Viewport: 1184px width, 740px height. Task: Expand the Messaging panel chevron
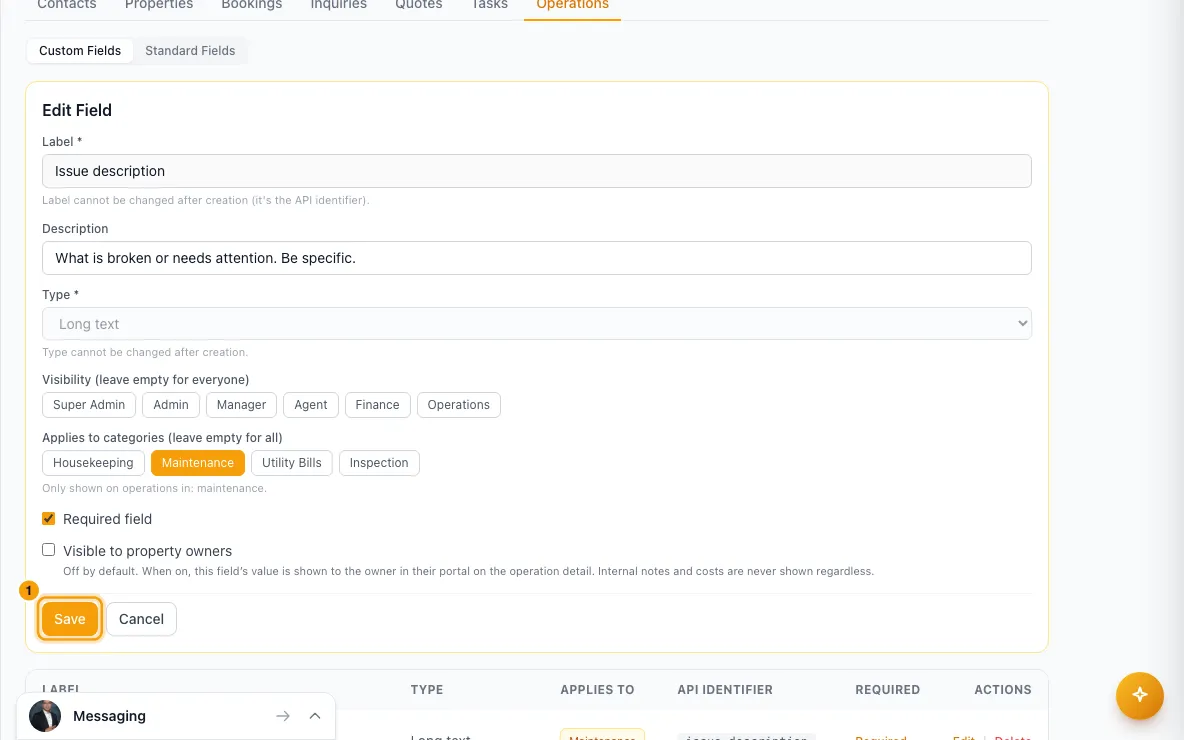click(315, 716)
